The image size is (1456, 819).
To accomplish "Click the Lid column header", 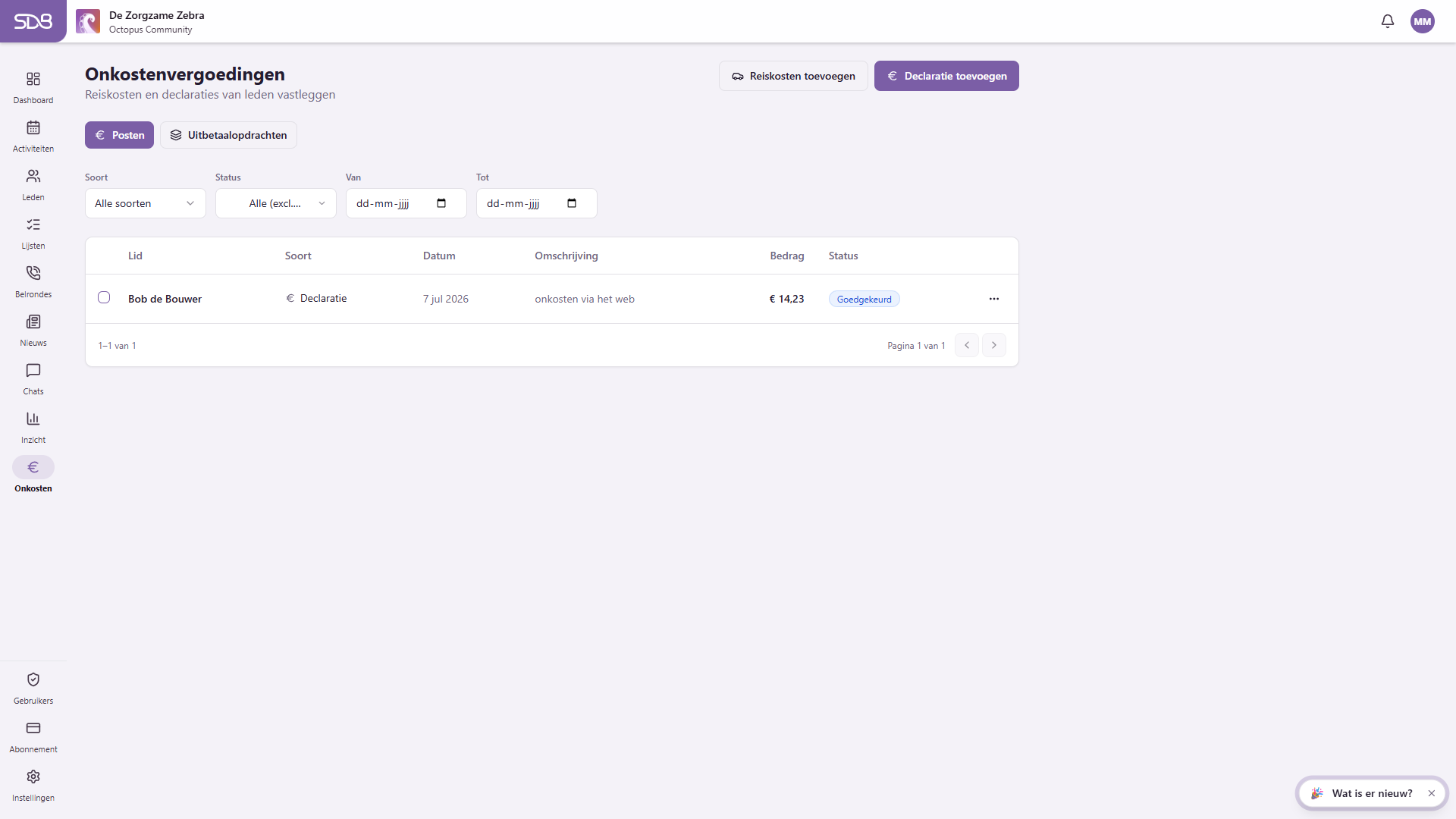I will coord(135,256).
